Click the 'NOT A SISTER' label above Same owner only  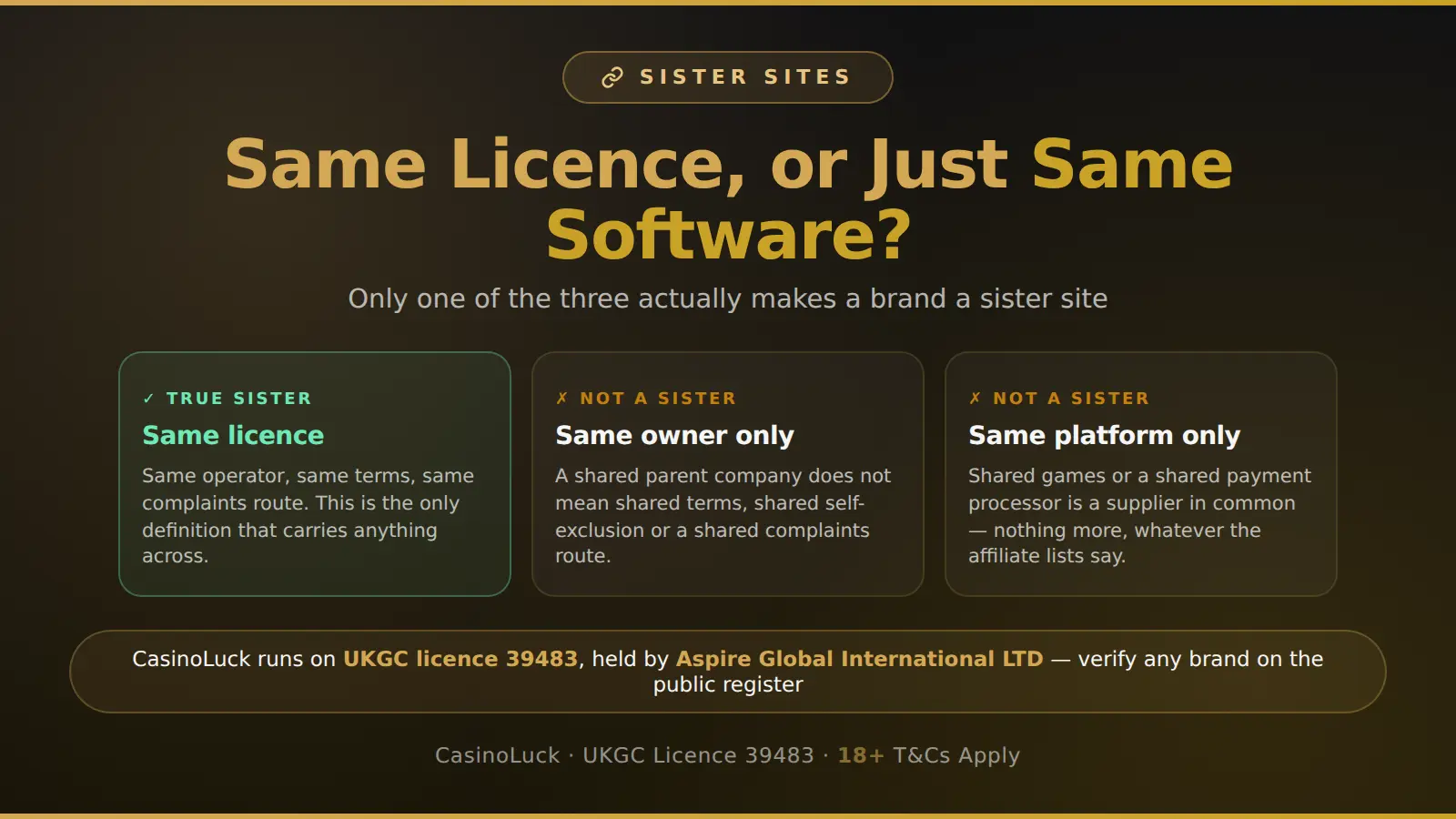[x=658, y=399]
